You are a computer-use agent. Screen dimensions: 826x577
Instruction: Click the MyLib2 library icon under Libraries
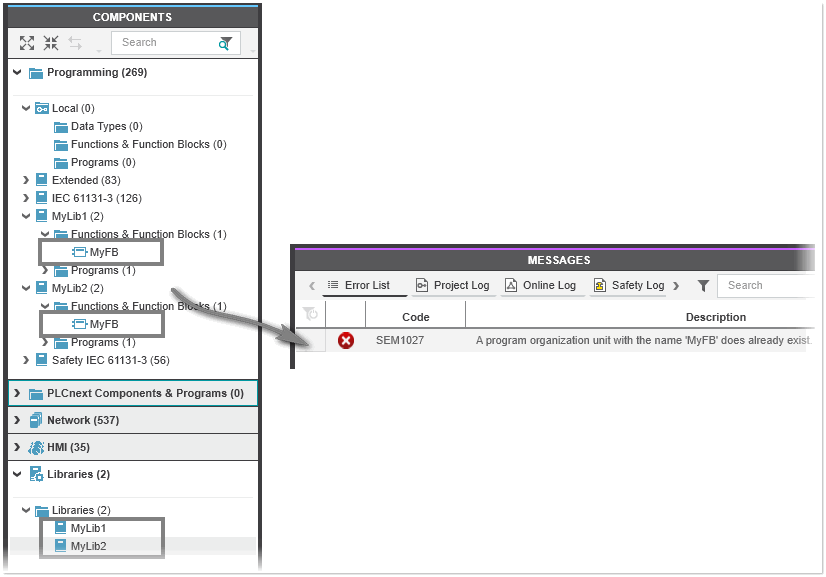point(60,546)
